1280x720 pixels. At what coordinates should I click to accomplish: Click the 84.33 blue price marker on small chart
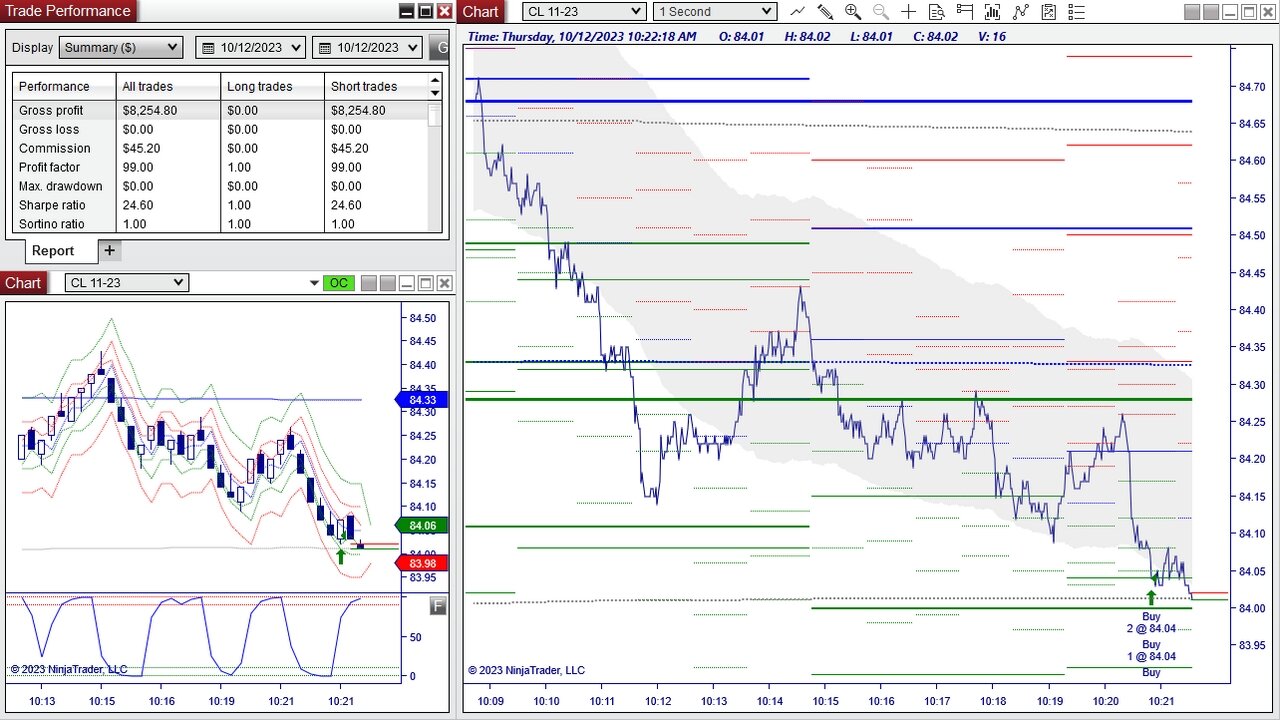click(x=422, y=400)
